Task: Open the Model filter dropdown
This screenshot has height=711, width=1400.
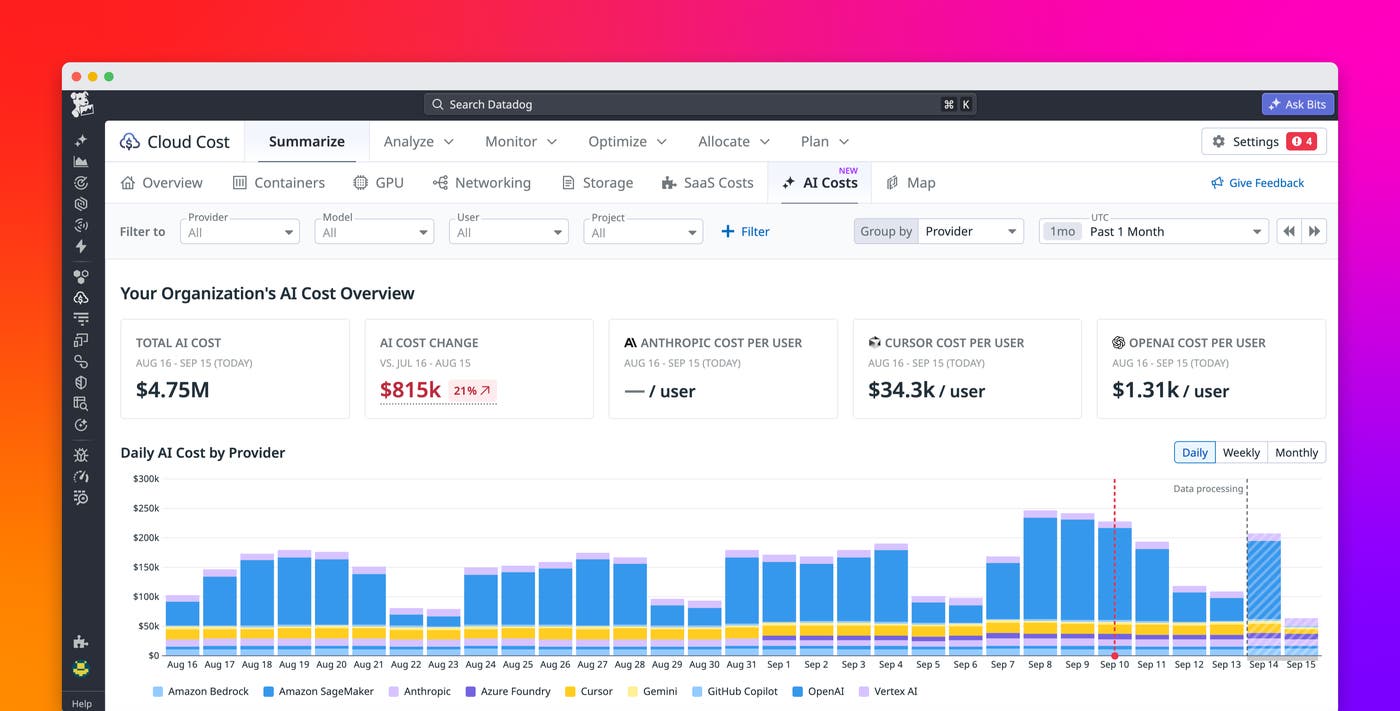Action: click(x=374, y=231)
